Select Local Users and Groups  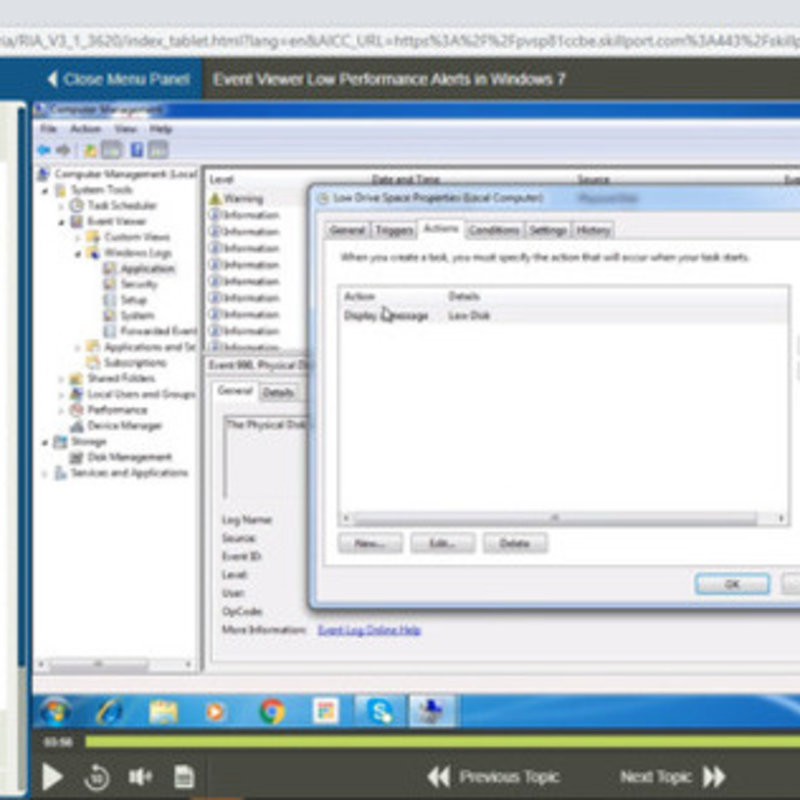(x=141, y=394)
